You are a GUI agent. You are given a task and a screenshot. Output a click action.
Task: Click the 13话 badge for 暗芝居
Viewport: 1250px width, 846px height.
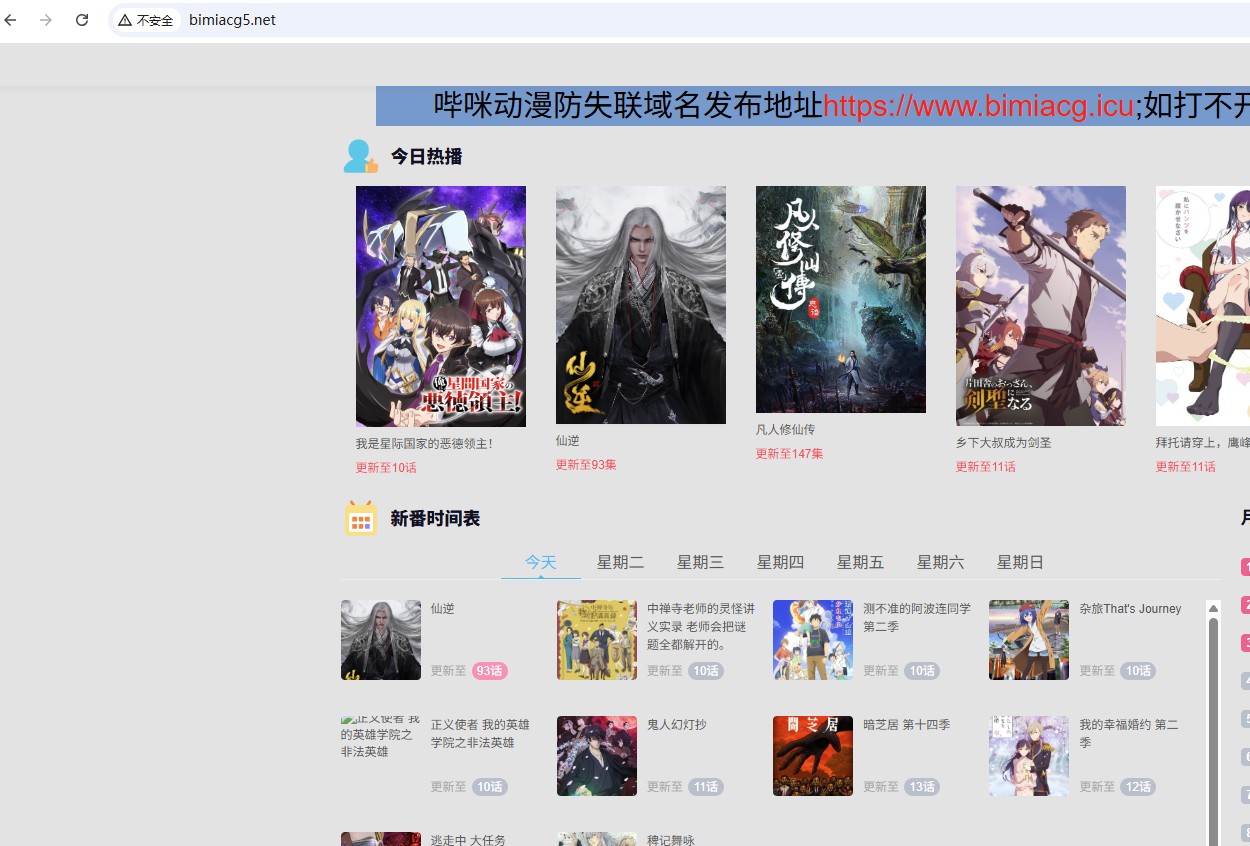click(922, 787)
